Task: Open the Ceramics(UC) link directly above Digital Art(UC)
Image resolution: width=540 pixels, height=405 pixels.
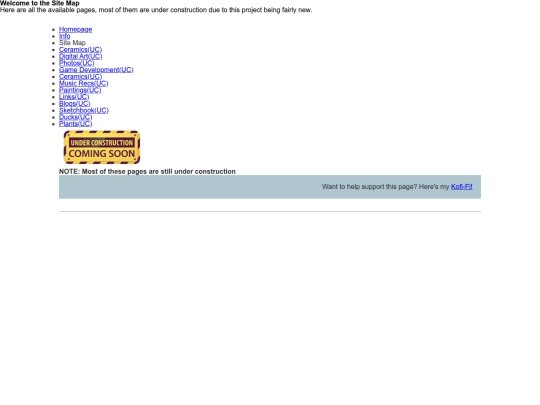Action: [80, 50]
